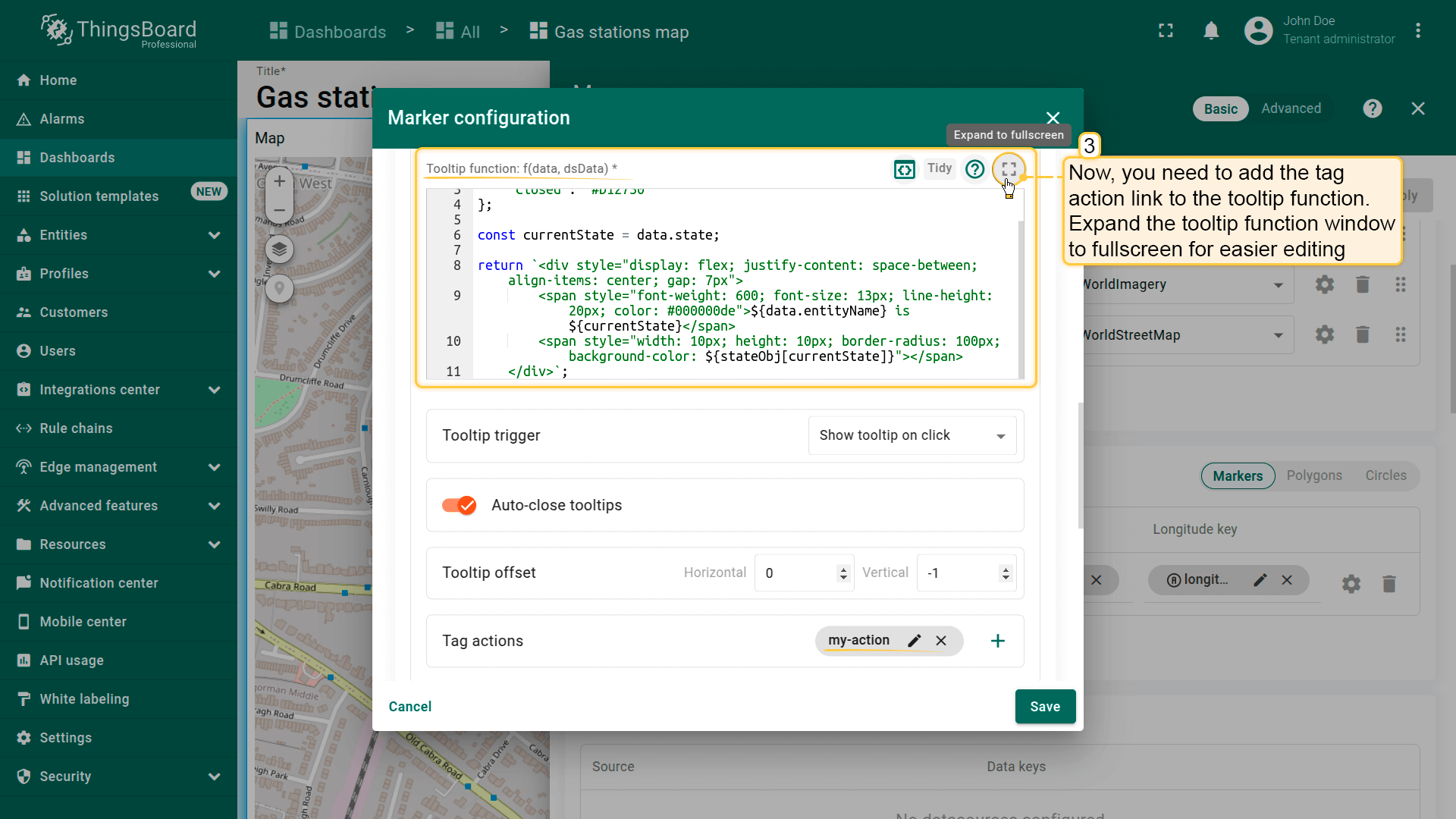Remove the my-action tag action
Screen dimensions: 1456x819
(941, 641)
